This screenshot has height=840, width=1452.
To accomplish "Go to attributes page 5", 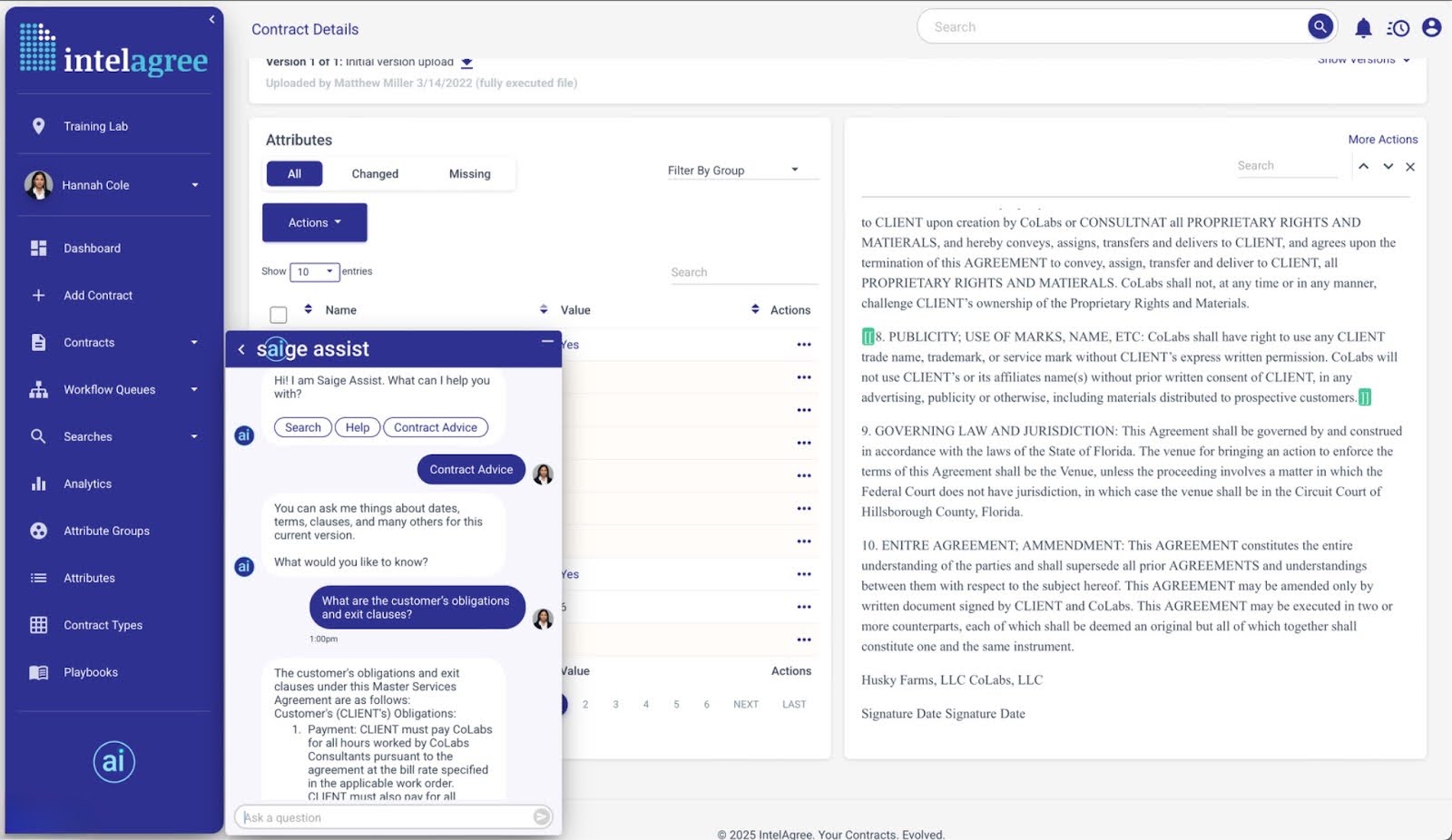I will 676,704.
